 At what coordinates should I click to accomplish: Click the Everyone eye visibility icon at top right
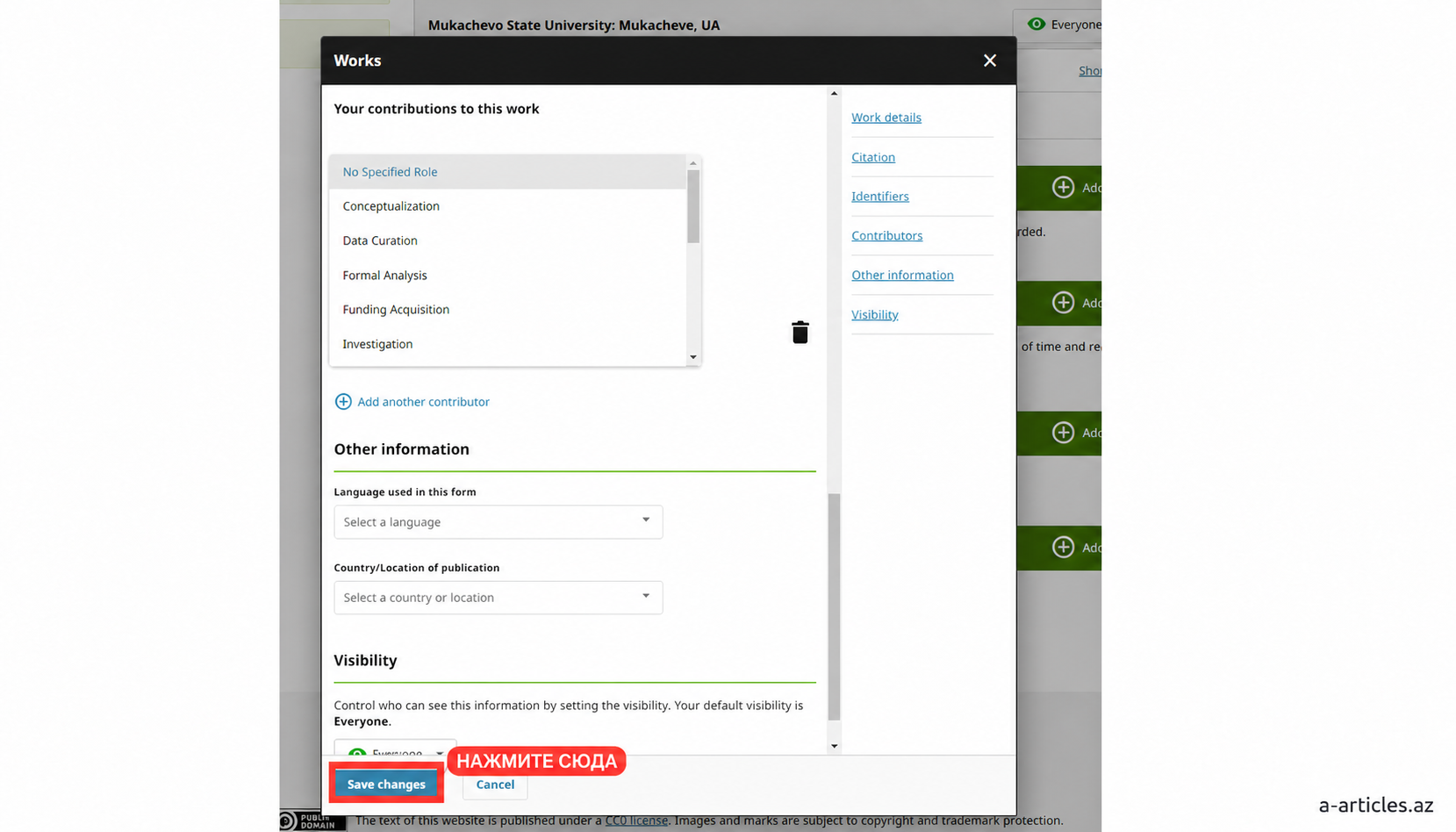coord(1036,25)
